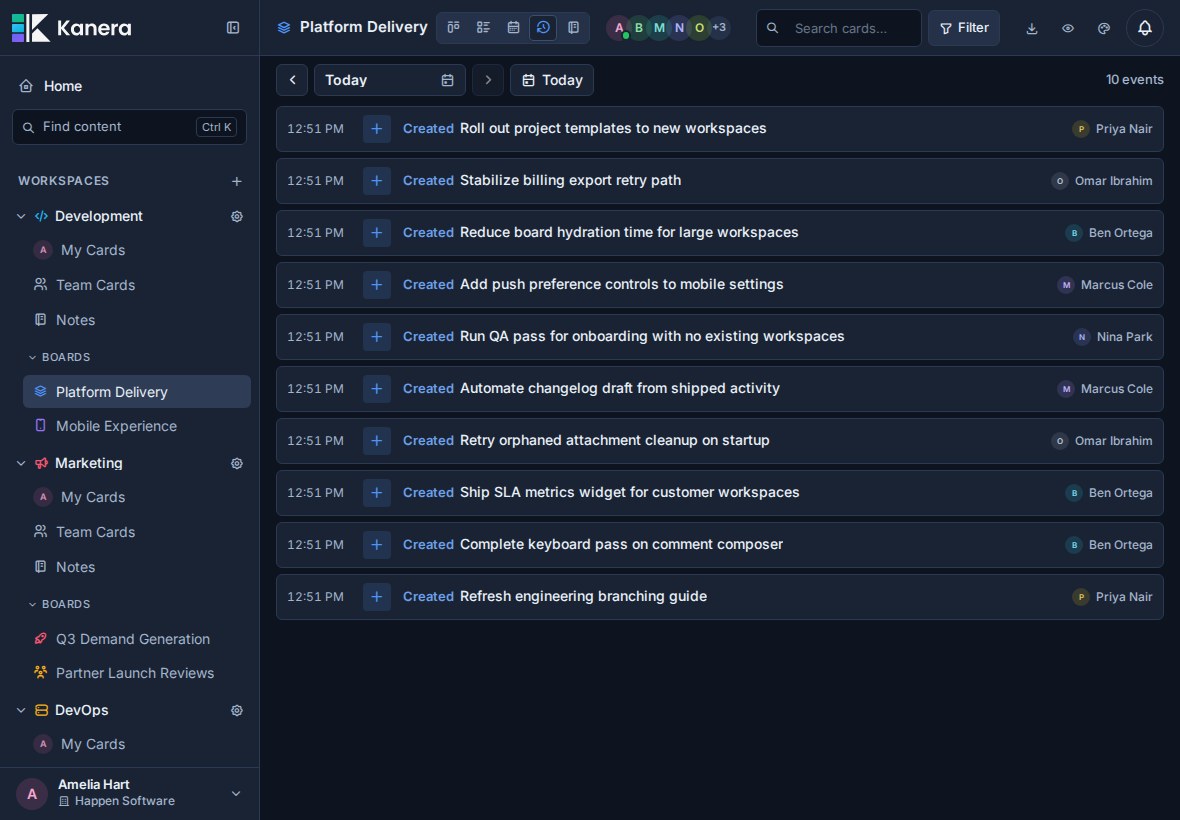
Task: Click plus icon on Complete keyboard pass event
Action: pyautogui.click(x=376, y=545)
